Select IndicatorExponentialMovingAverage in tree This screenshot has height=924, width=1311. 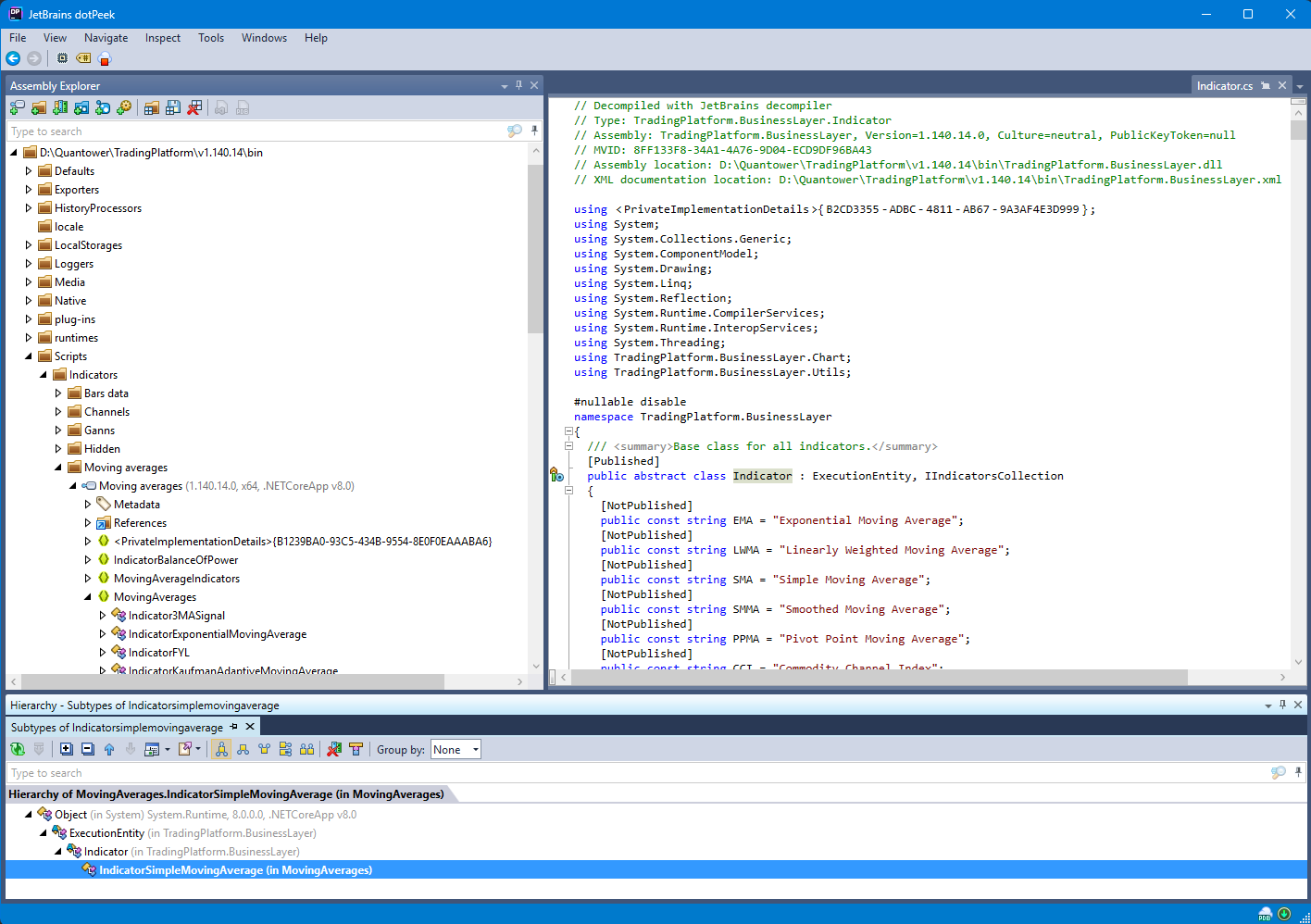pos(218,634)
